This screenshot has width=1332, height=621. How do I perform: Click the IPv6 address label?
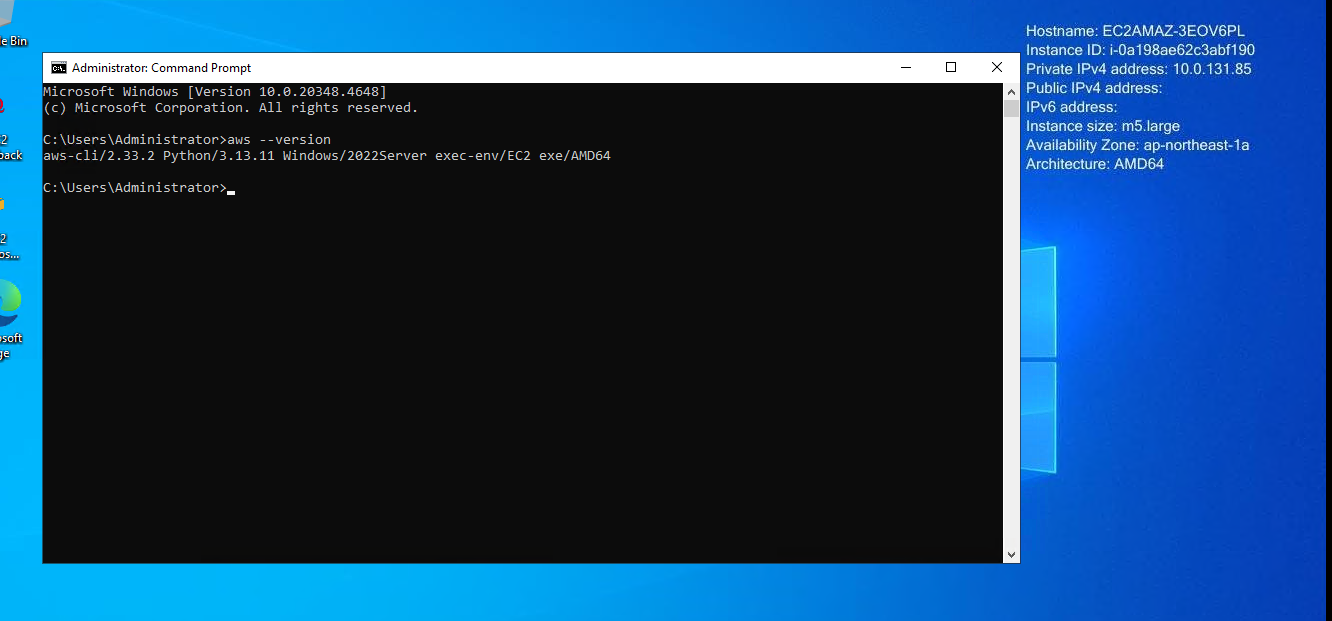[1072, 107]
